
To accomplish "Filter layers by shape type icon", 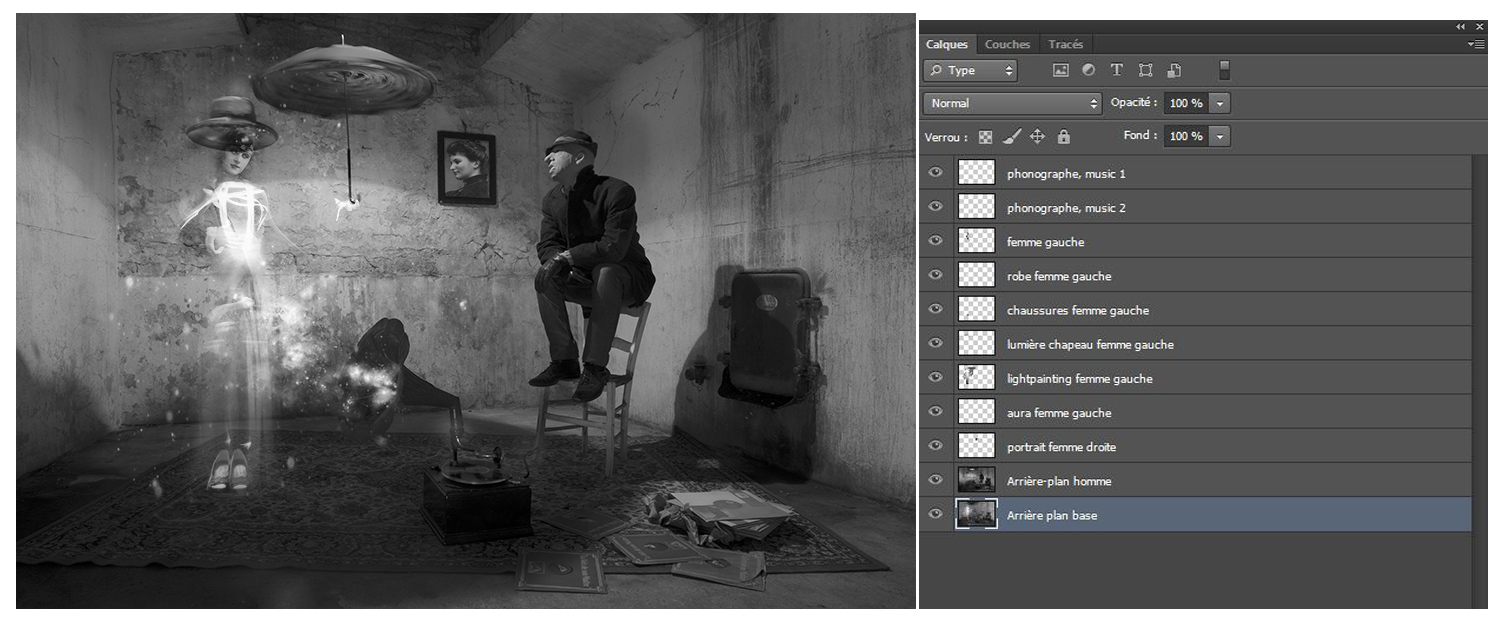I will coord(1146,70).
